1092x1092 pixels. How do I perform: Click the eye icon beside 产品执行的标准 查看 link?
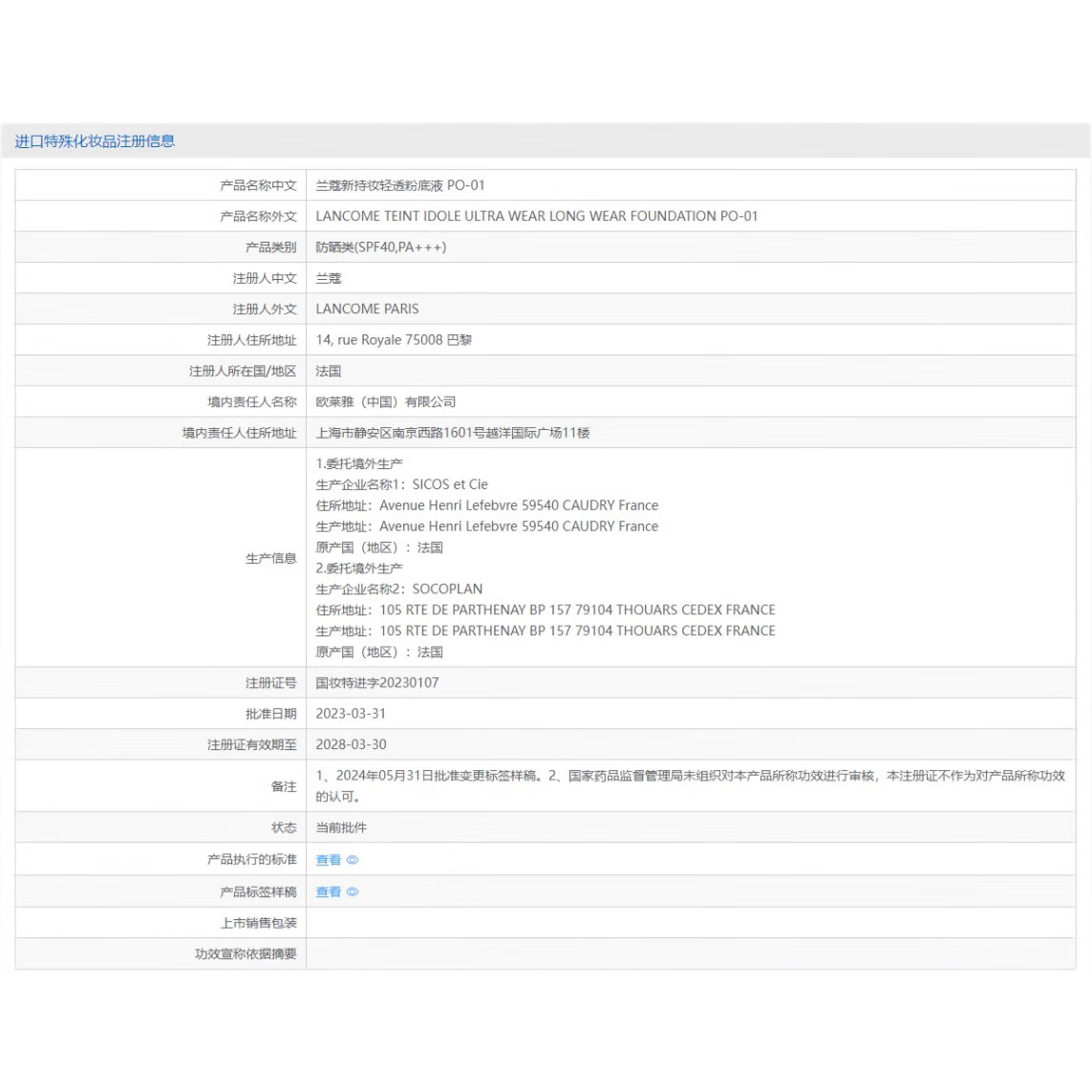tap(352, 860)
